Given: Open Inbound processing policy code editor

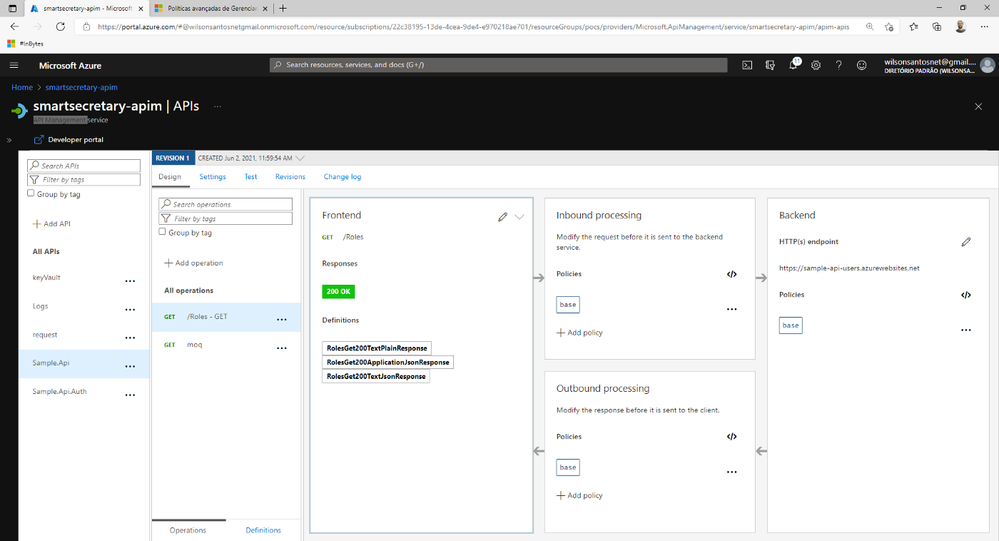Looking at the screenshot, I should (x=731, y=274).
